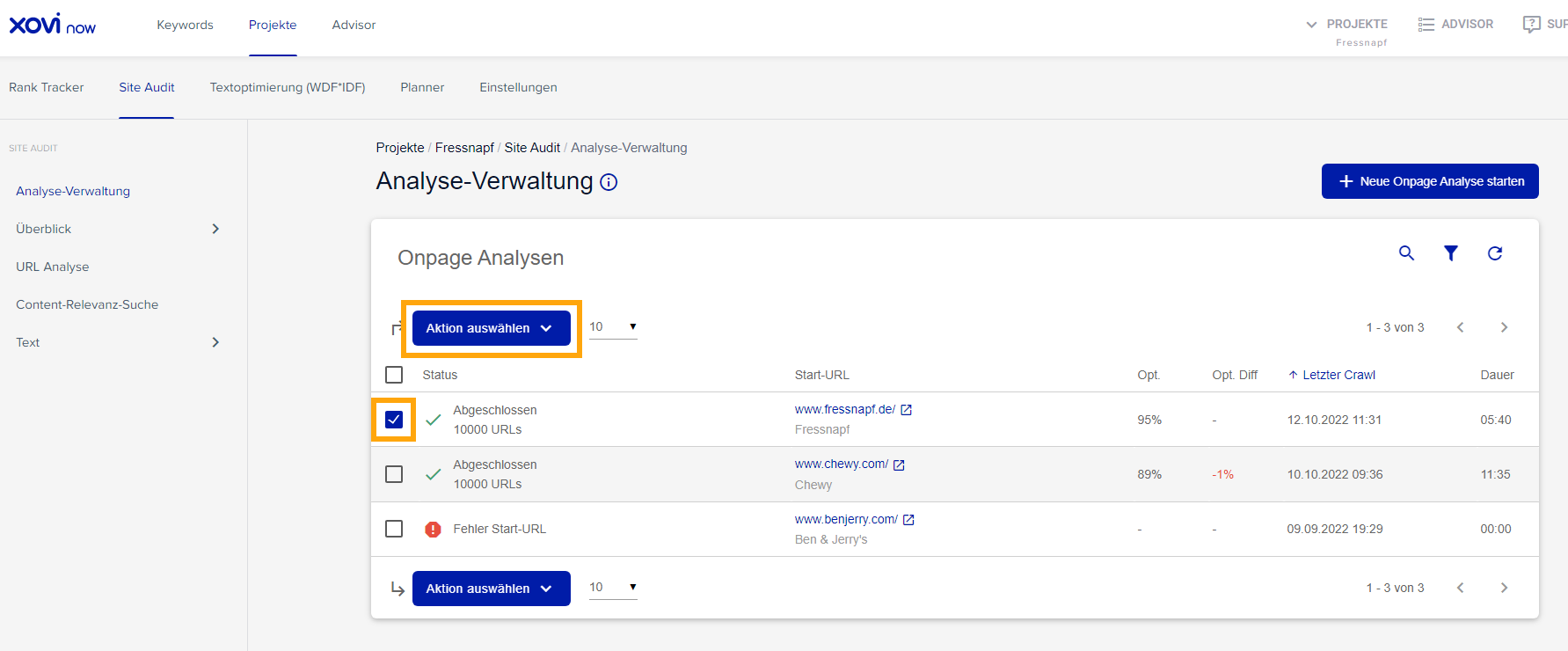Go to previous page in top pagination

(x=1461, y=327)
